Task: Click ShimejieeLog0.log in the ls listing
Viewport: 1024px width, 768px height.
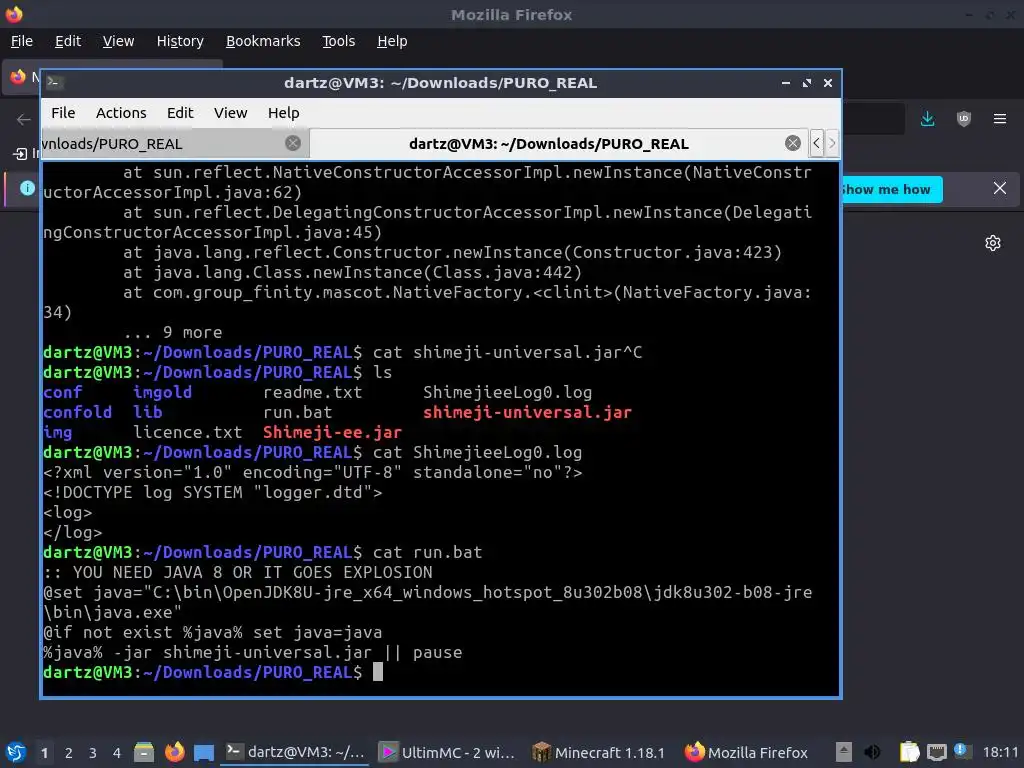Action: coord(507,392)
